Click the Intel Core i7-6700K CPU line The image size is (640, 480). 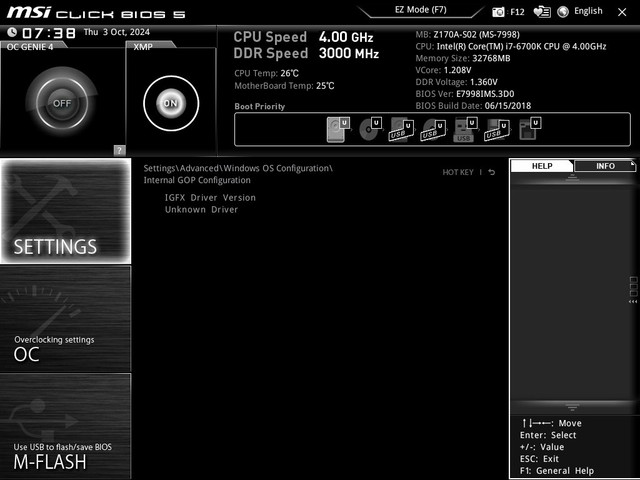pyautogui.click(x=511, y=46)
